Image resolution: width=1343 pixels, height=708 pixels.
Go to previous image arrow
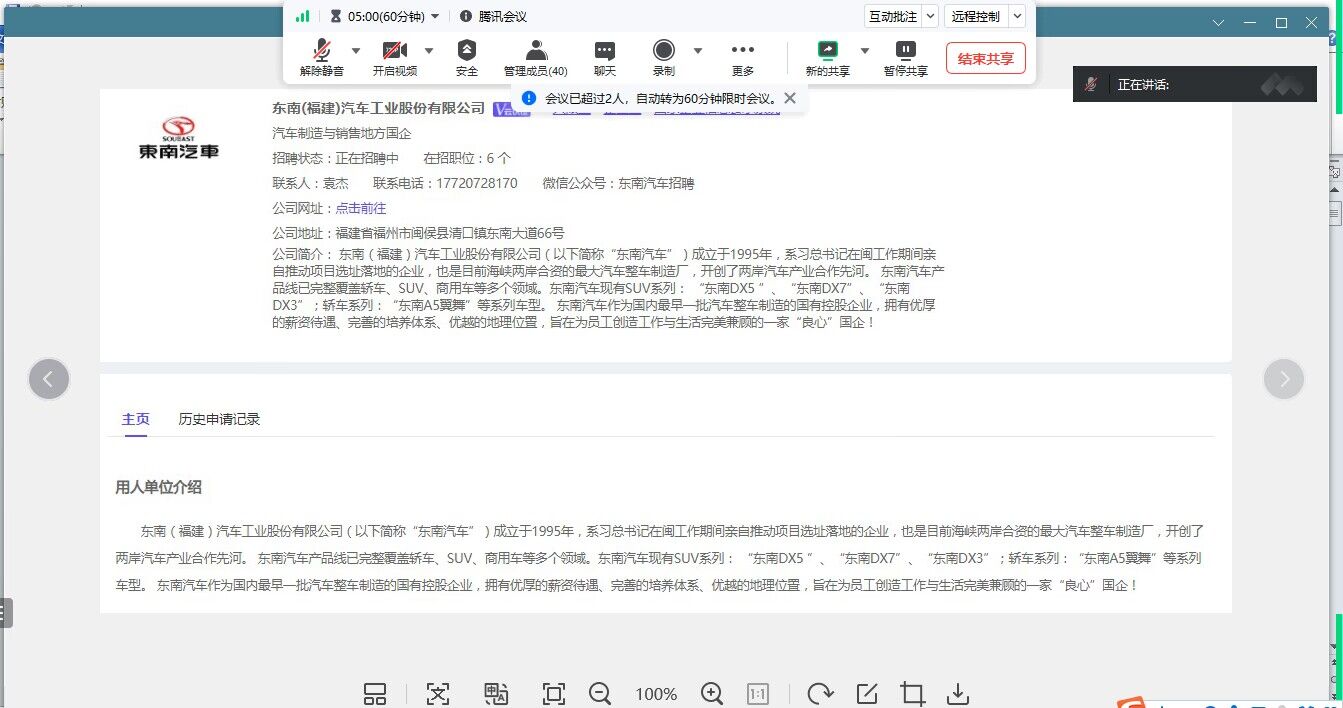coord(49,379)
